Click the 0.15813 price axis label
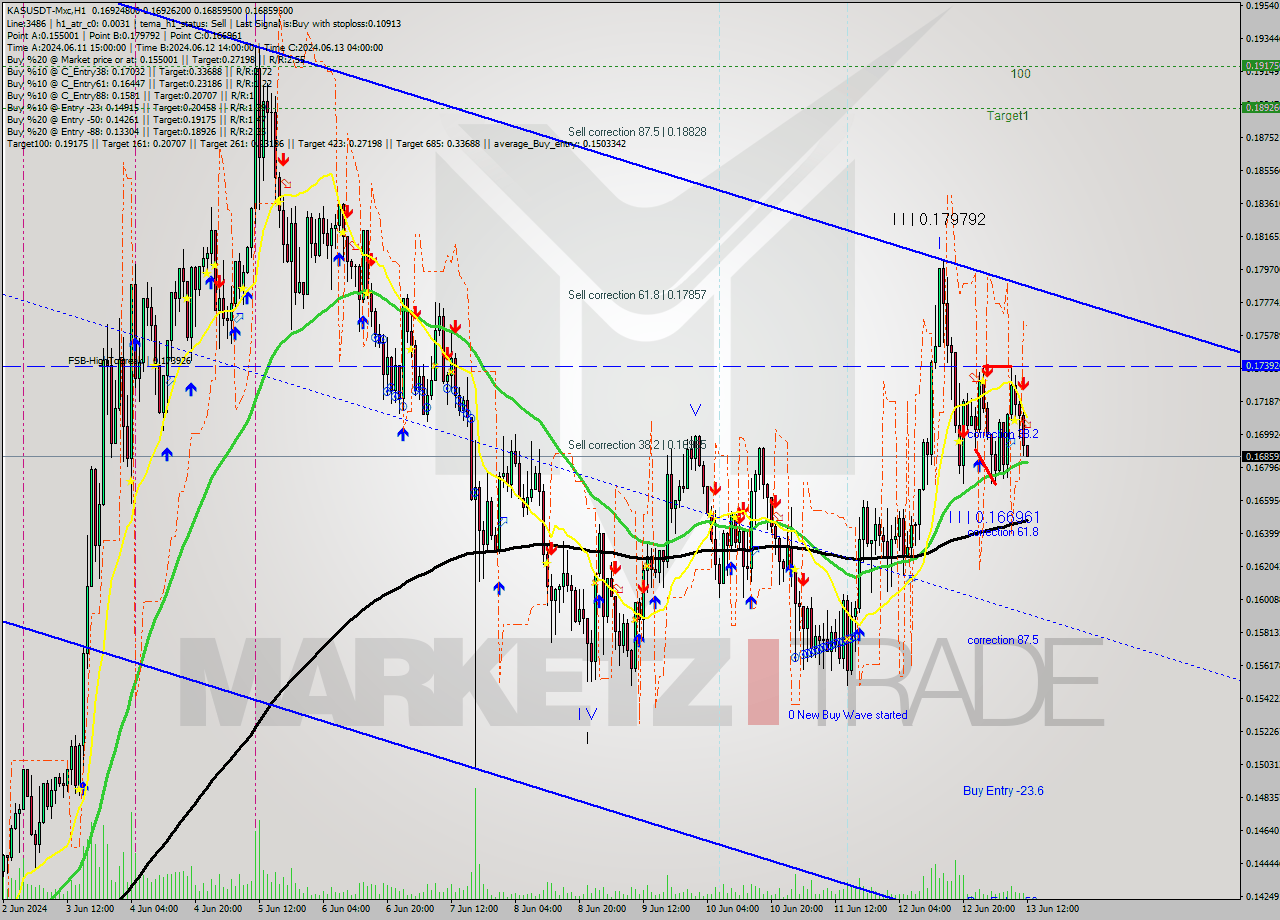This screenshot has height=920, width=1280. (1262, 632)
